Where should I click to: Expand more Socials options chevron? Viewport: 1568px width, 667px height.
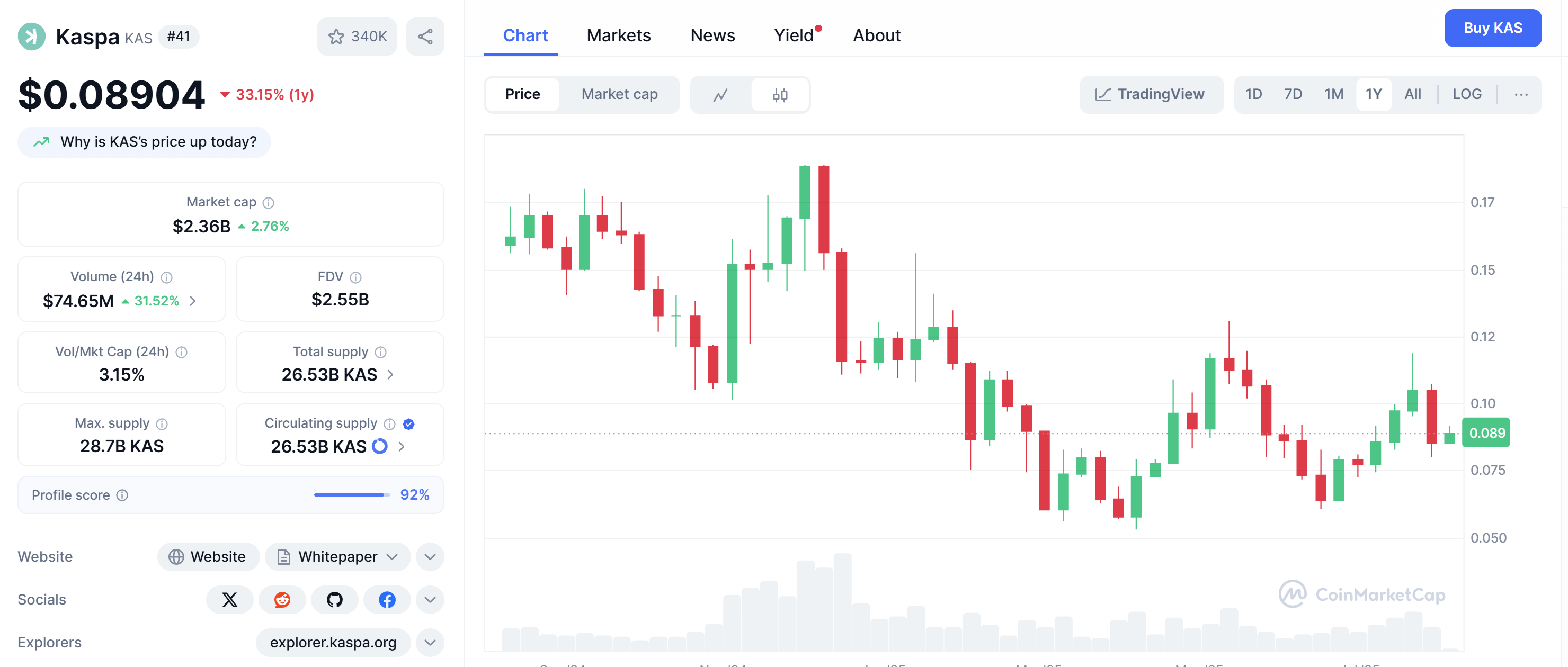[430, 600]
